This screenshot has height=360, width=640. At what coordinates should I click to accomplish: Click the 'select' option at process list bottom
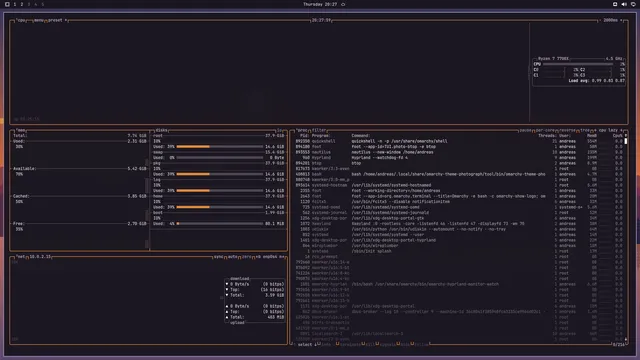305,344
